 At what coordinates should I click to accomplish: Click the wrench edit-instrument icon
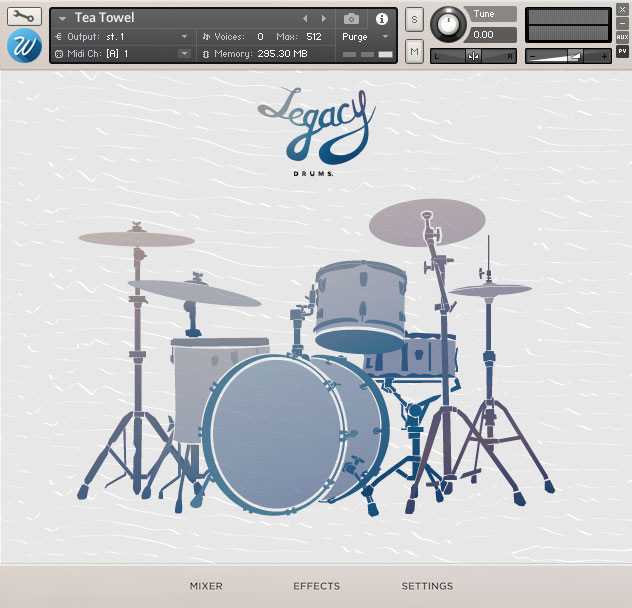[23, 17]
